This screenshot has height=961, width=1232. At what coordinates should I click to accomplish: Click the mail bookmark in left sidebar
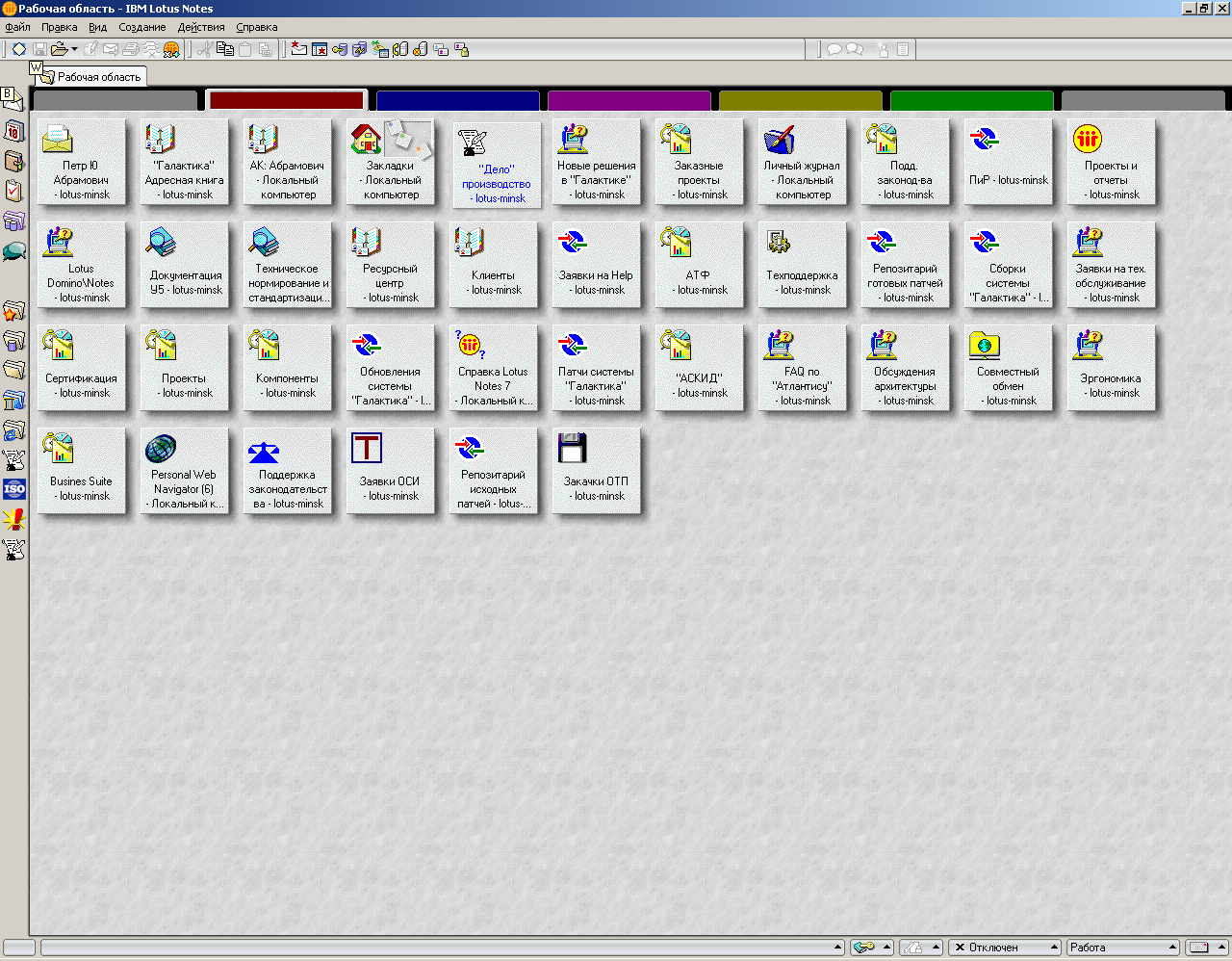pyautogui.click(x=13, y=99)
